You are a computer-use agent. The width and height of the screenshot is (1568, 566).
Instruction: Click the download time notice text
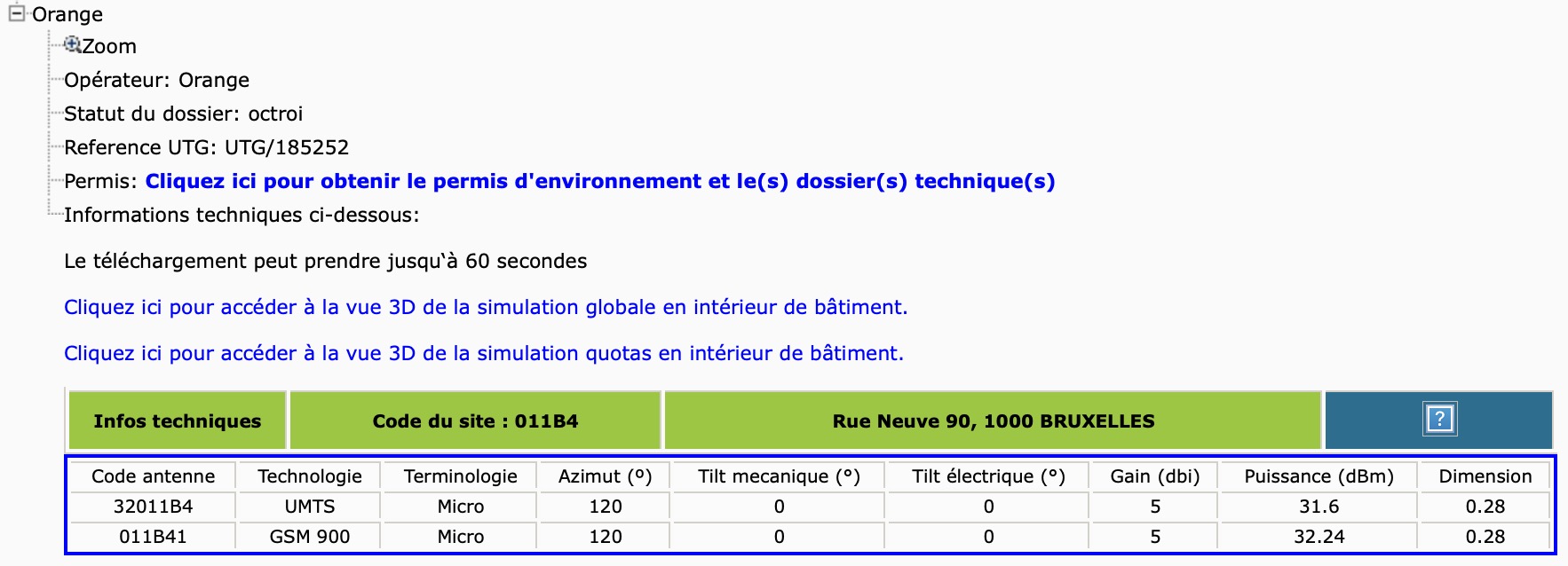[x=325, y=261]
